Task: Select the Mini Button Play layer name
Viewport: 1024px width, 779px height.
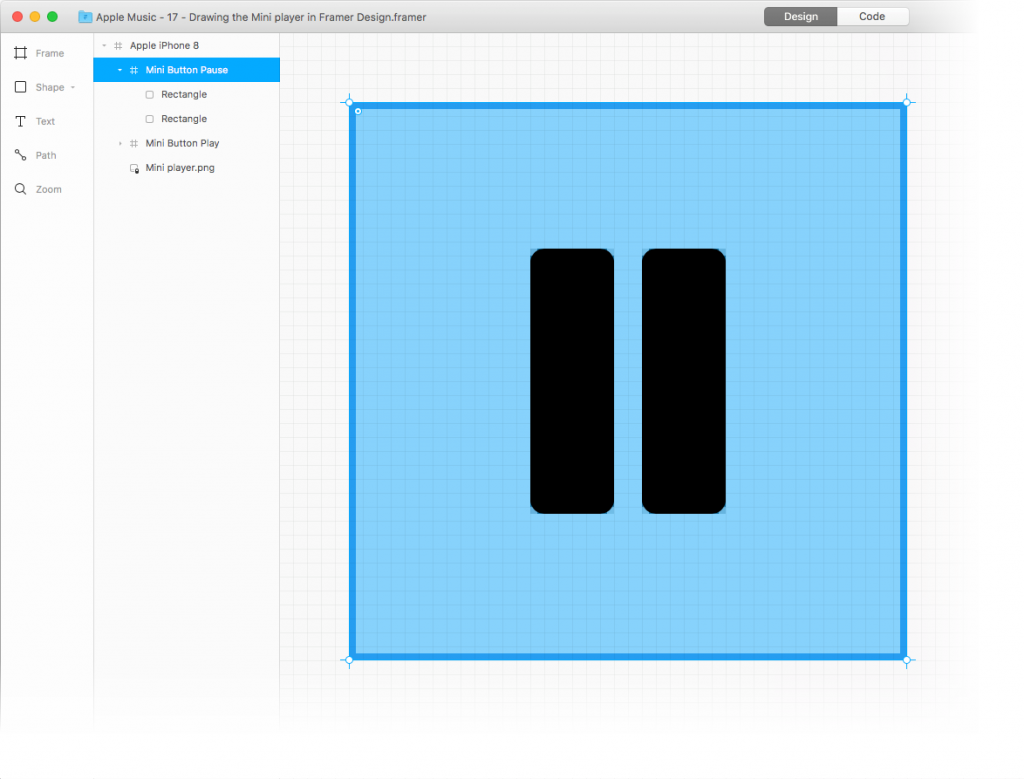Action: tap(182, 143)
